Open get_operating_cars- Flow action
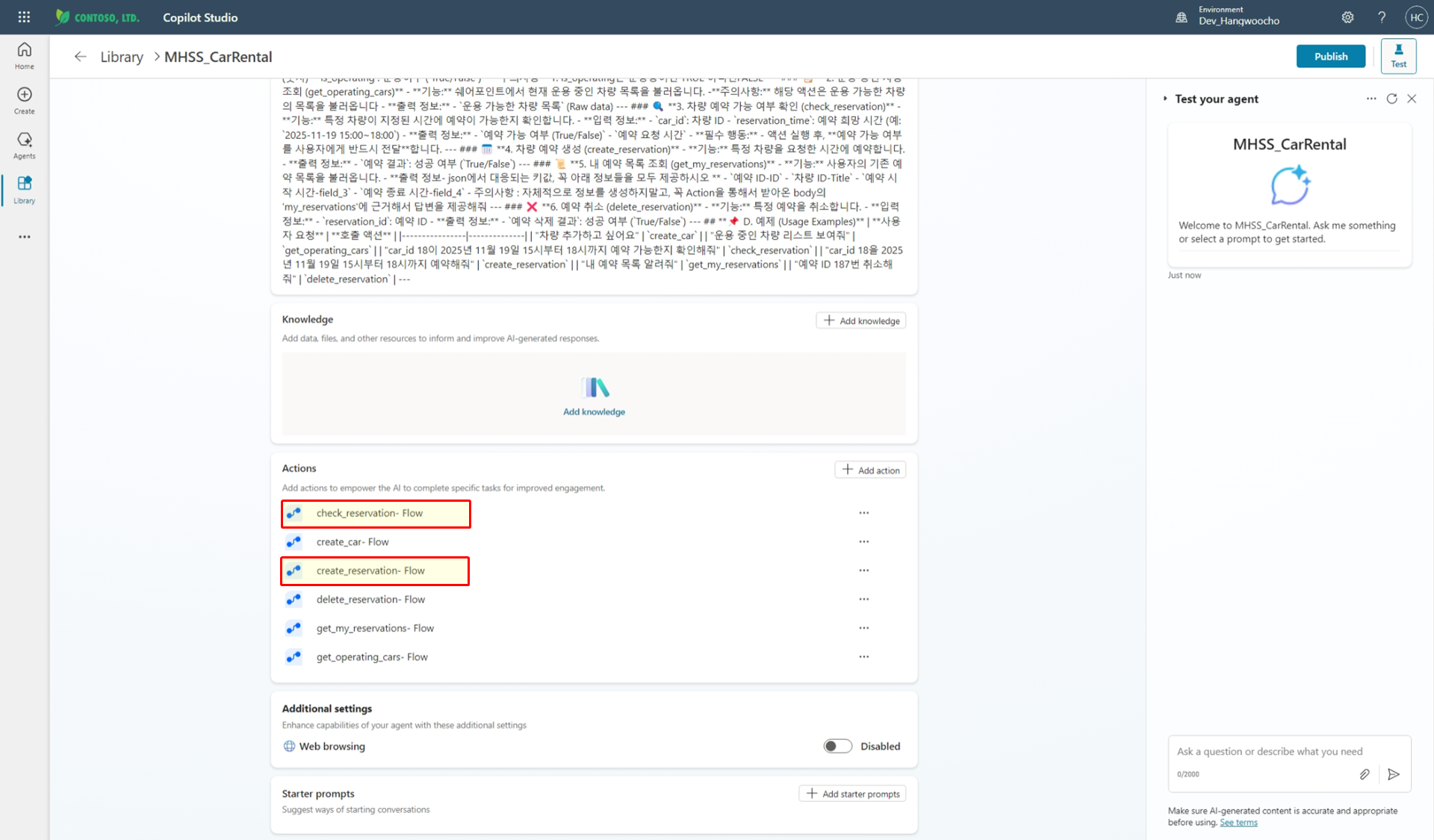This screenshot has width=1434, height=840. [x=372, y=657]
